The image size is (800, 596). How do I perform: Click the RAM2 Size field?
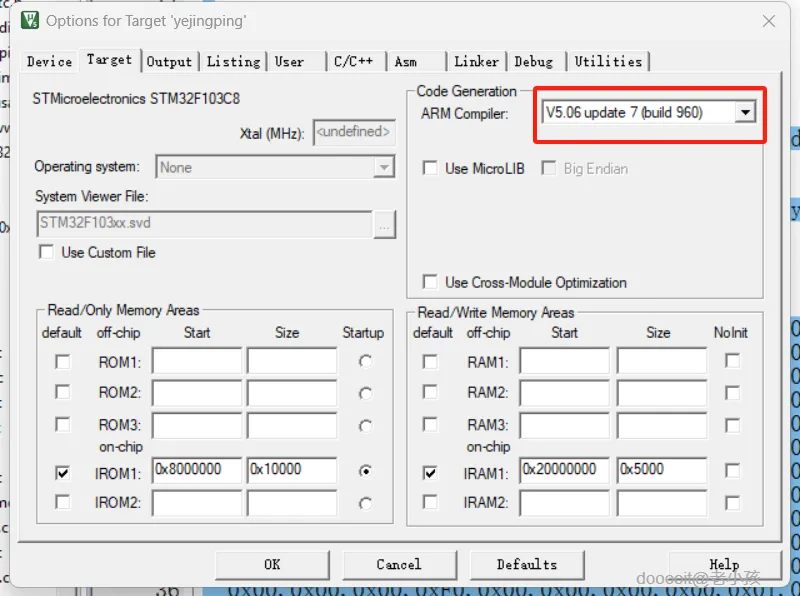click(x=662, y=393)
